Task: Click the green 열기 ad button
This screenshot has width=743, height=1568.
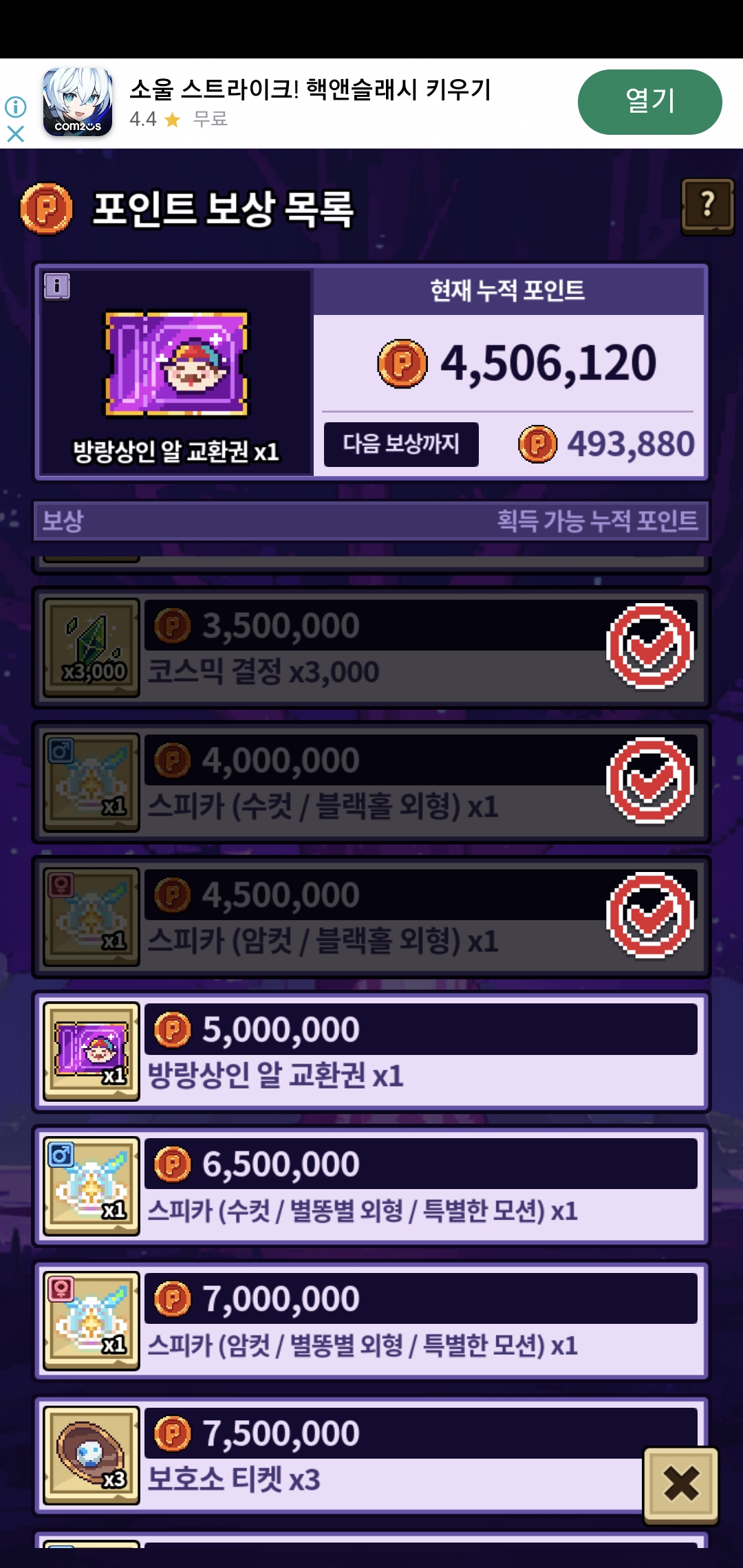Action: click(649, 102)
